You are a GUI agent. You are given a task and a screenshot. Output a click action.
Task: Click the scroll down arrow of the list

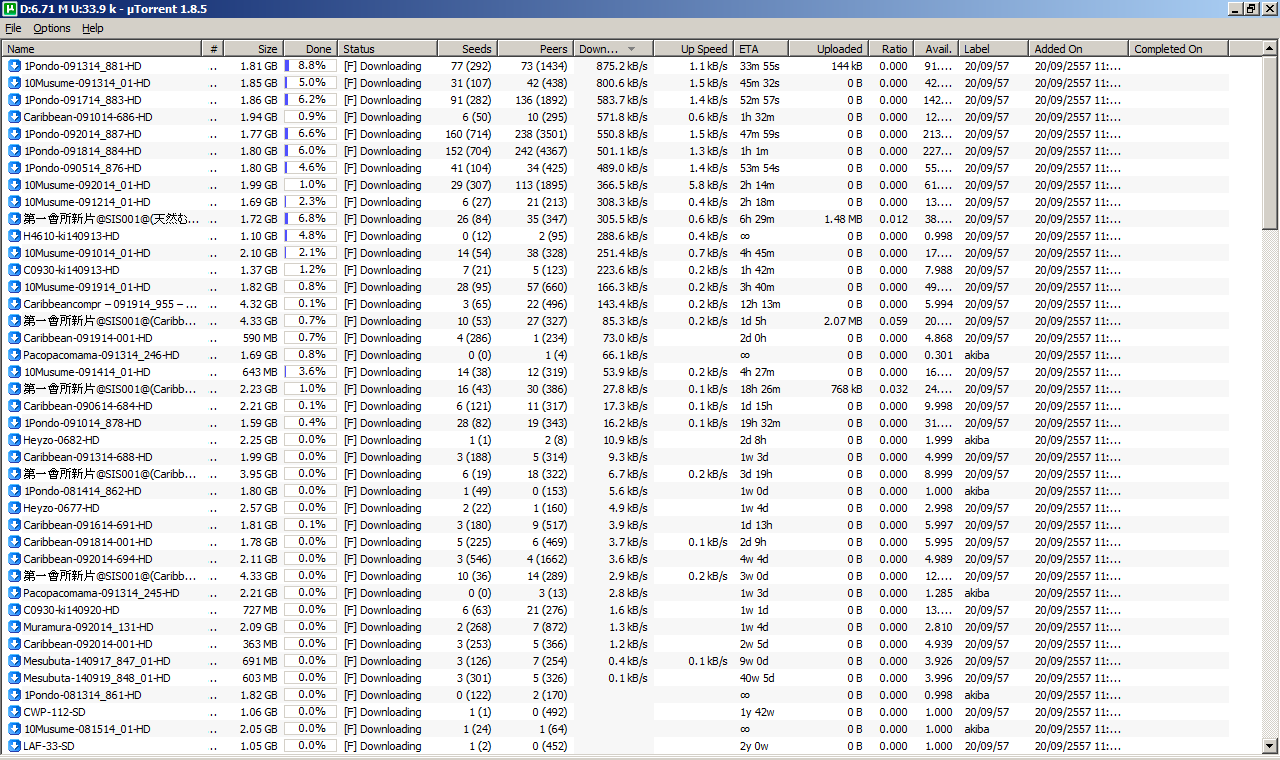[1270, 746]
